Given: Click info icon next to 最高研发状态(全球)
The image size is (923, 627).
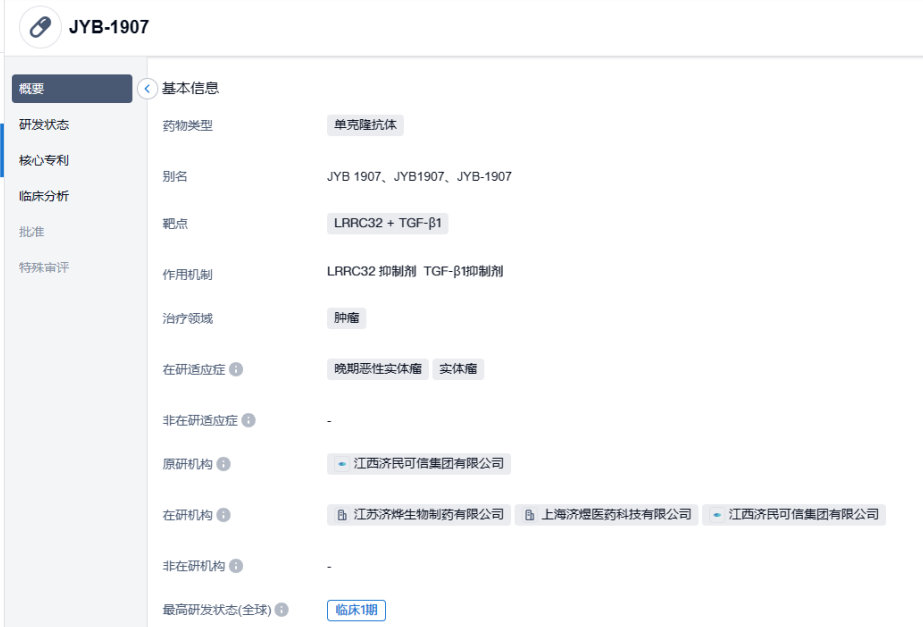Looking at the screenshot, I should pos(282,610).
